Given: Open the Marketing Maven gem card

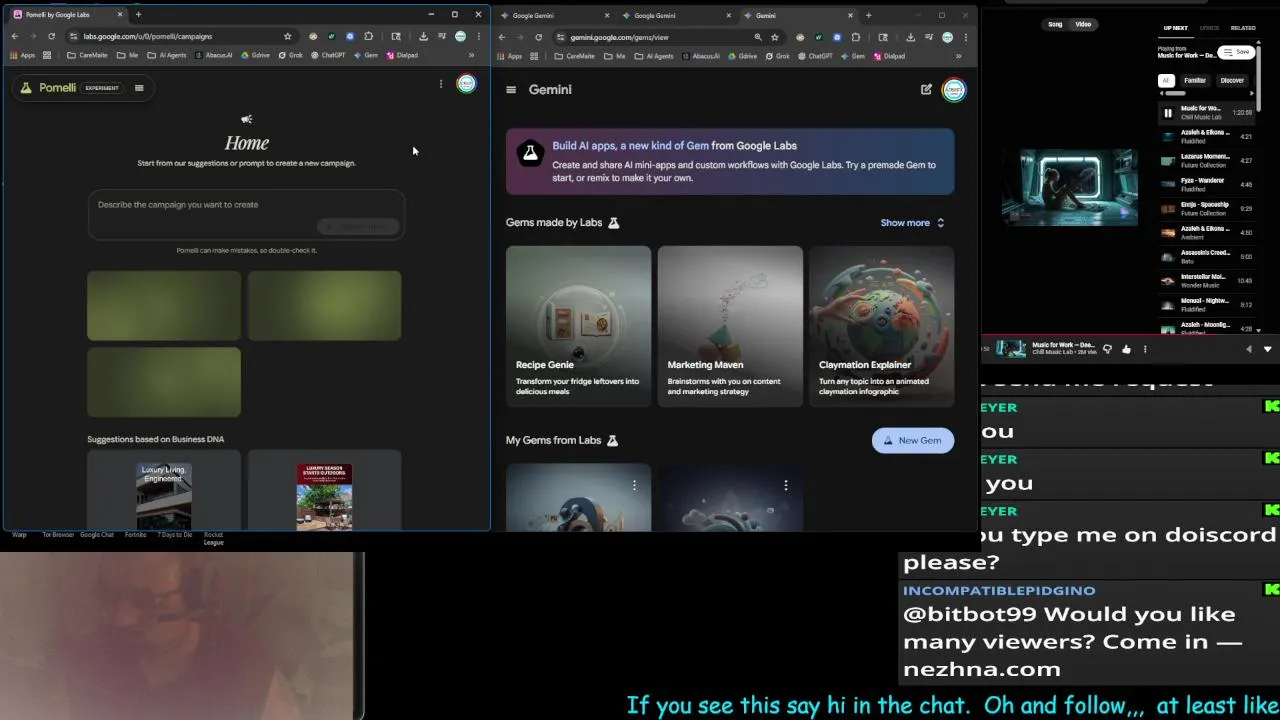Looking at the screenshot, I should pyautogui.click(x=730, y=326).
